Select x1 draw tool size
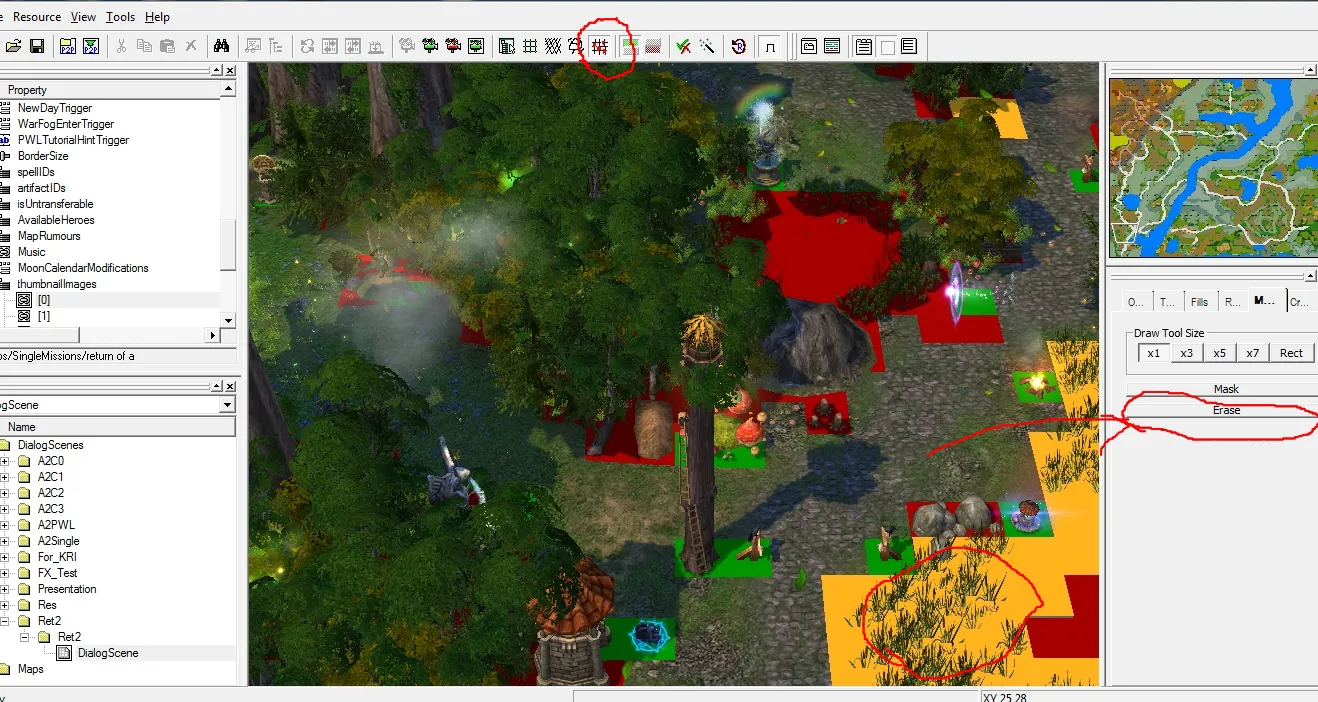Screen dimensions: 1318x702 click(1153, 353)
